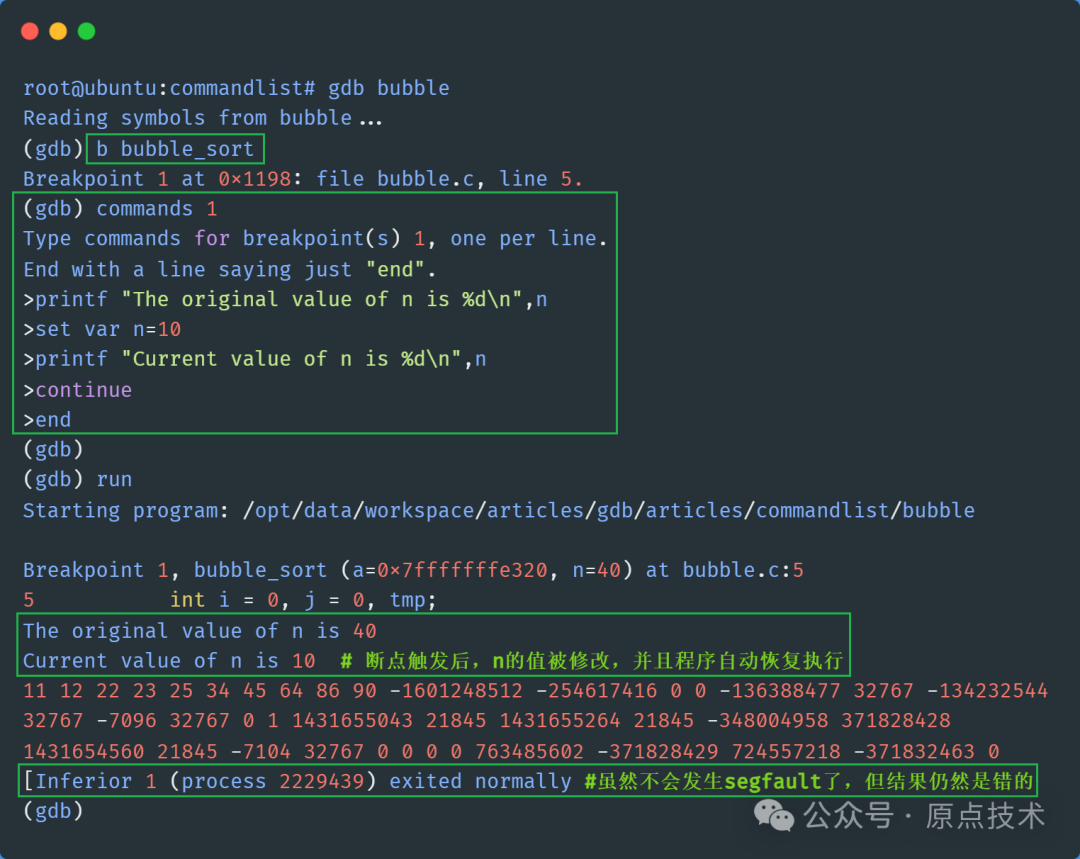
Task: Click the a=0x7fffffffe320 argument value
Action: point(450,570)
